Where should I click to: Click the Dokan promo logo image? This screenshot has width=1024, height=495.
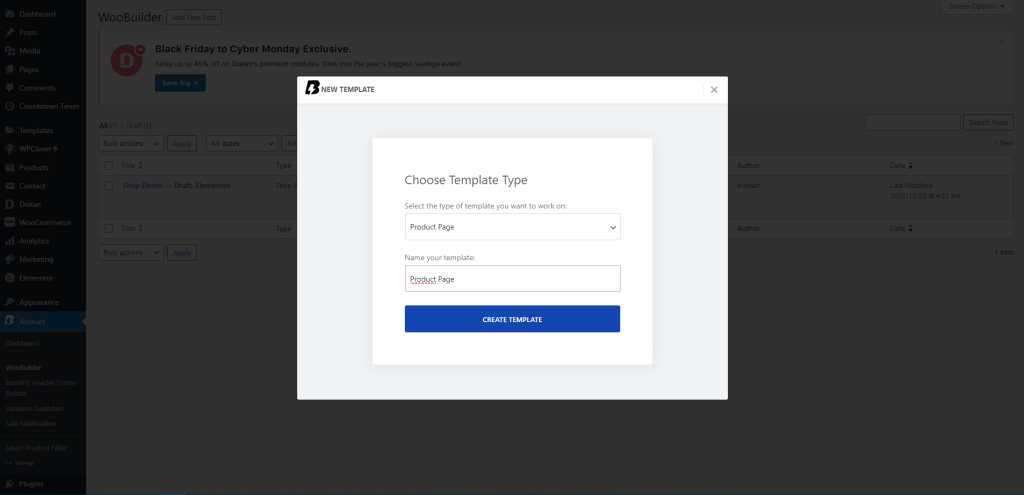tap(127, 60)
